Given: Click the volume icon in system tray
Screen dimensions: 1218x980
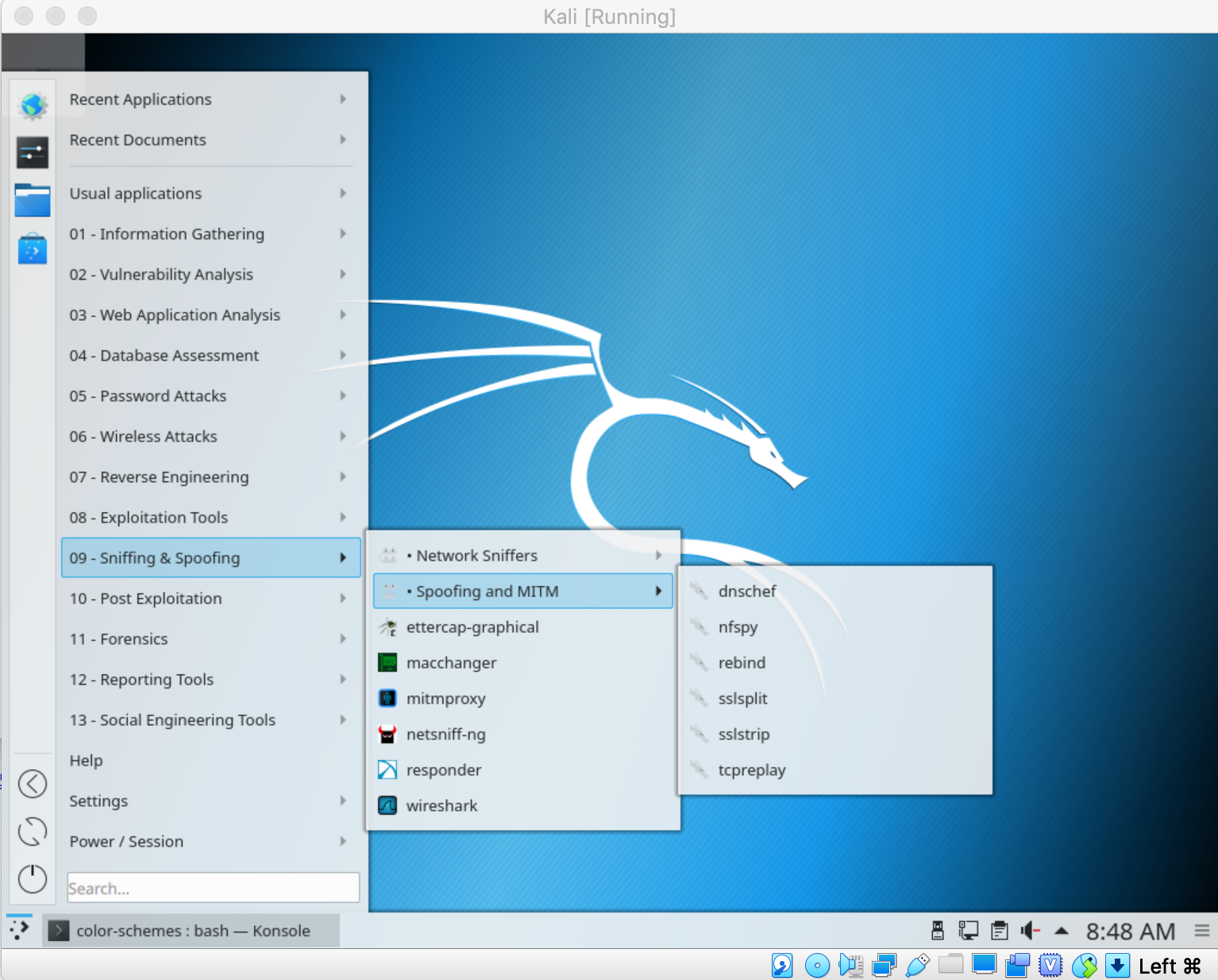Looking at the screenshot, I should (1030, 931).
